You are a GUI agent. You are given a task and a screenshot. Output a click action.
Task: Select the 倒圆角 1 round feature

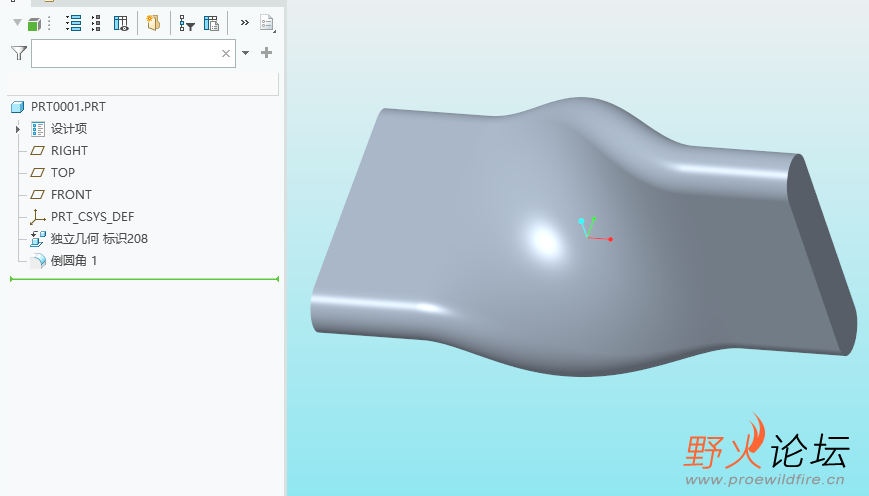point(74,260)
